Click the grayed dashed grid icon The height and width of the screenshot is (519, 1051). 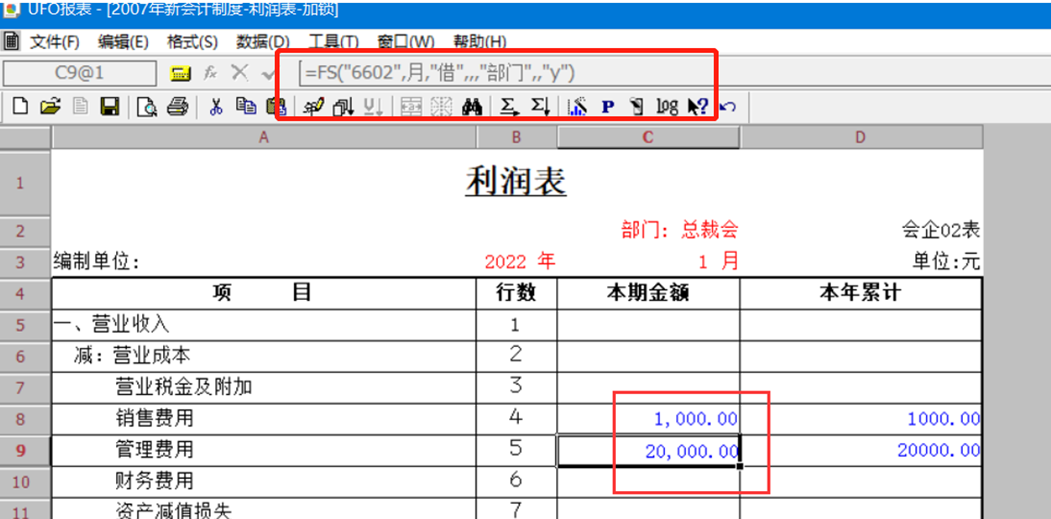[x=441, y=107]
